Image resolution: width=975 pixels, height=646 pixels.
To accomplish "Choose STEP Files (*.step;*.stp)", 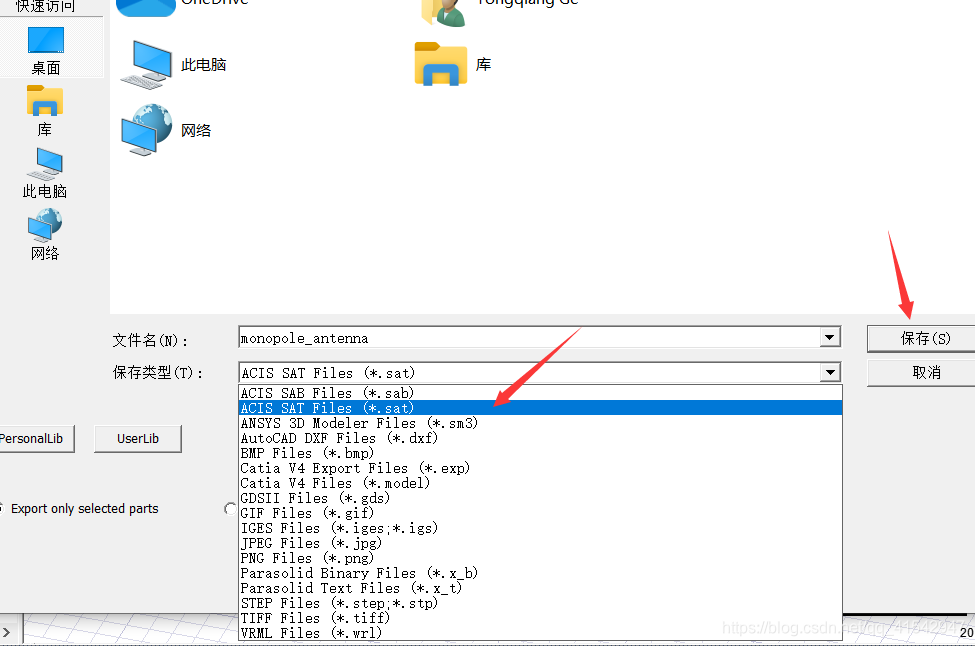I will (540, 603).
